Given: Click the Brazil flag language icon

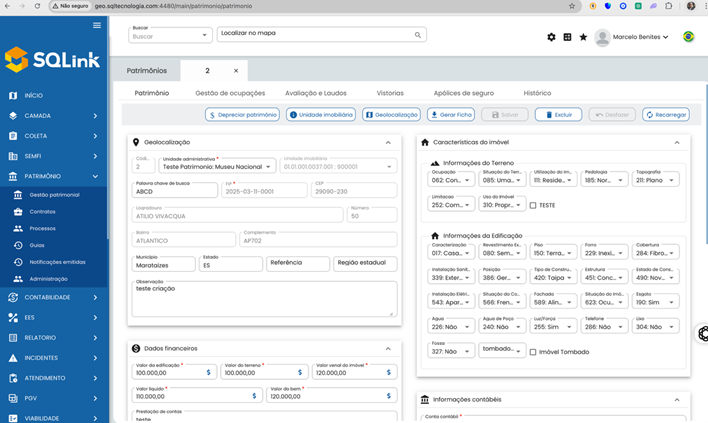Looking at the screenshot, I should click(x=688, y=37).
